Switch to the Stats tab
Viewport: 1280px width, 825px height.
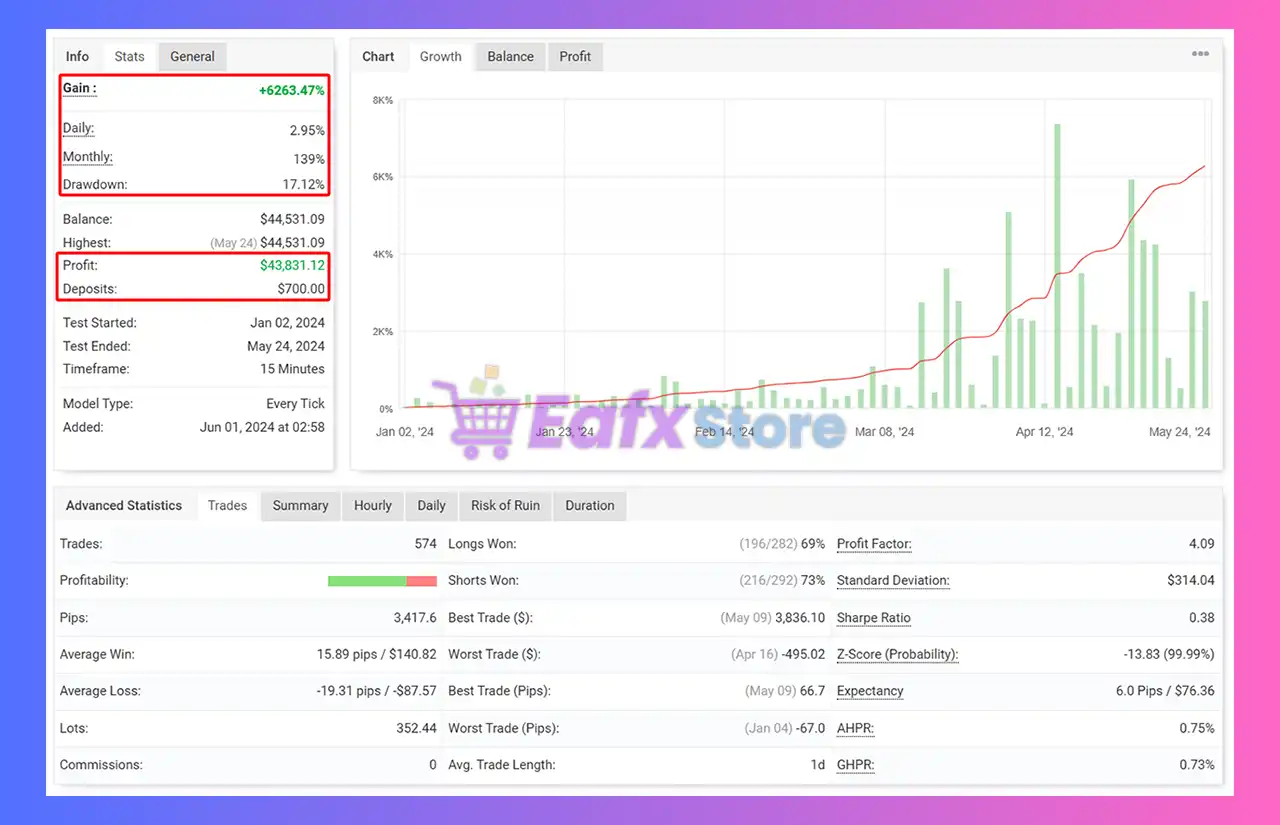tap(129, 57)
